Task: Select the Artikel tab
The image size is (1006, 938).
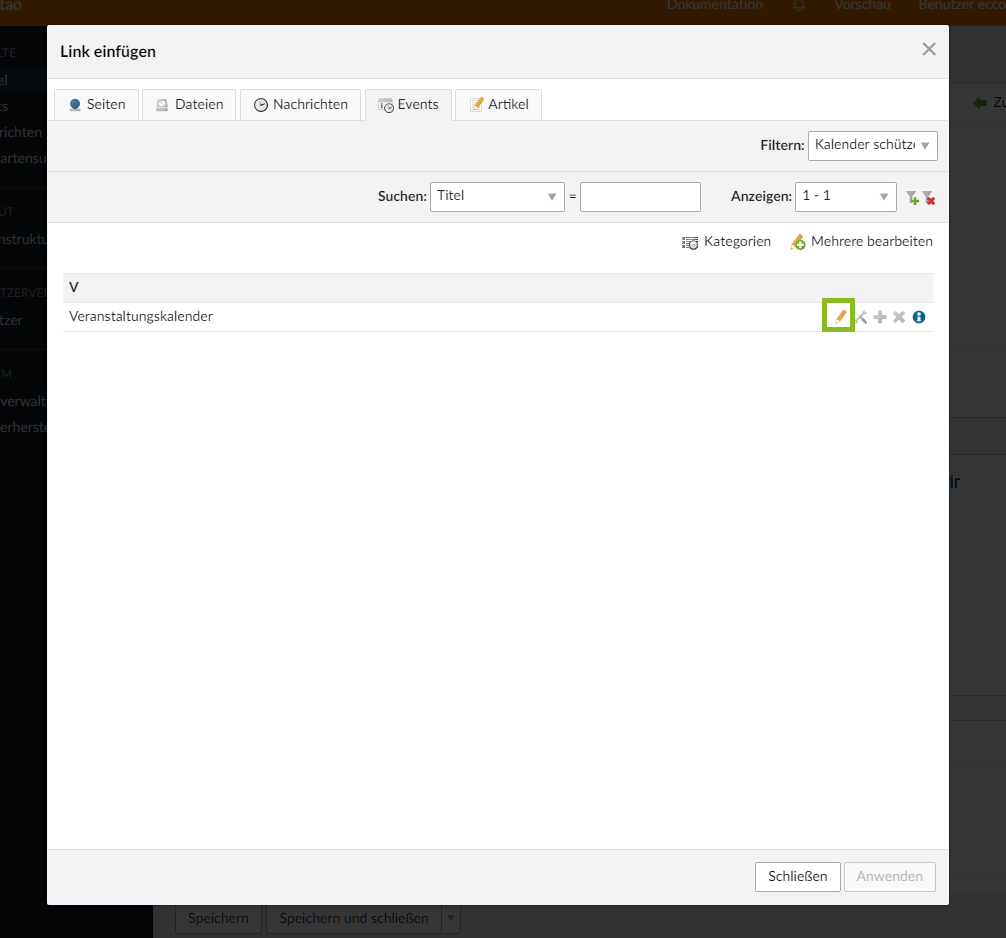Action: [x=498, y=105]
